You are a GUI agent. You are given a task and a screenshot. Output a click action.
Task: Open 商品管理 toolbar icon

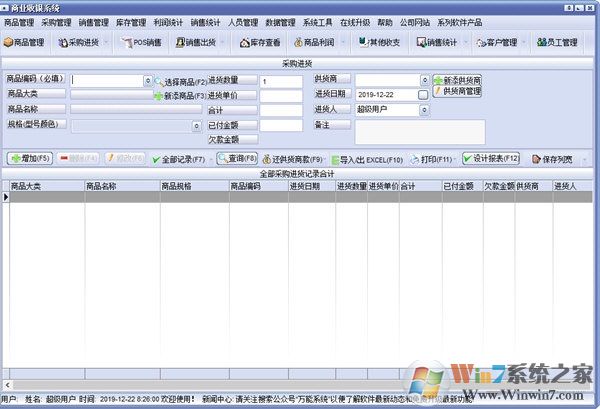tap(24, 42)
